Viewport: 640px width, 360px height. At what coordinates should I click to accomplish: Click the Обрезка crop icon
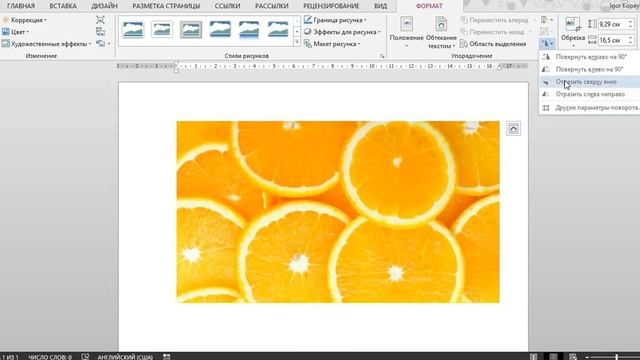click(573, 24)
